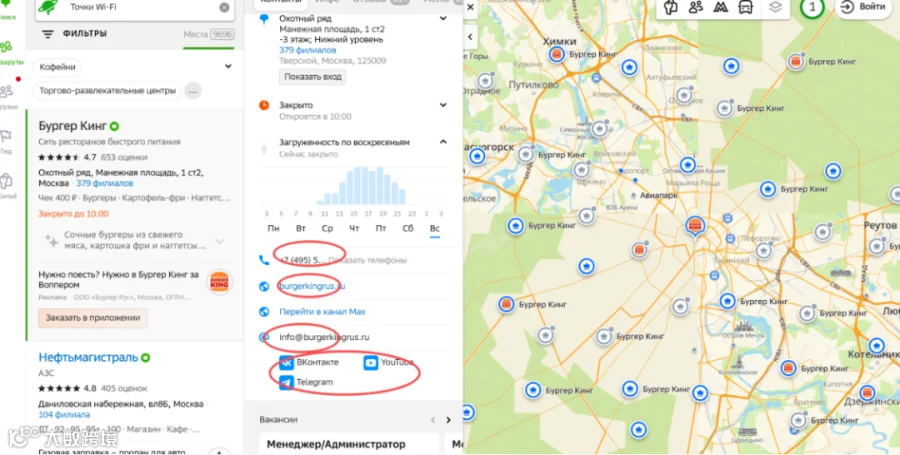The width and height of the screenshot is (900, 455).
Task: Expand the Закрыто opening hours chevron
Action: (x=443, y=105)
